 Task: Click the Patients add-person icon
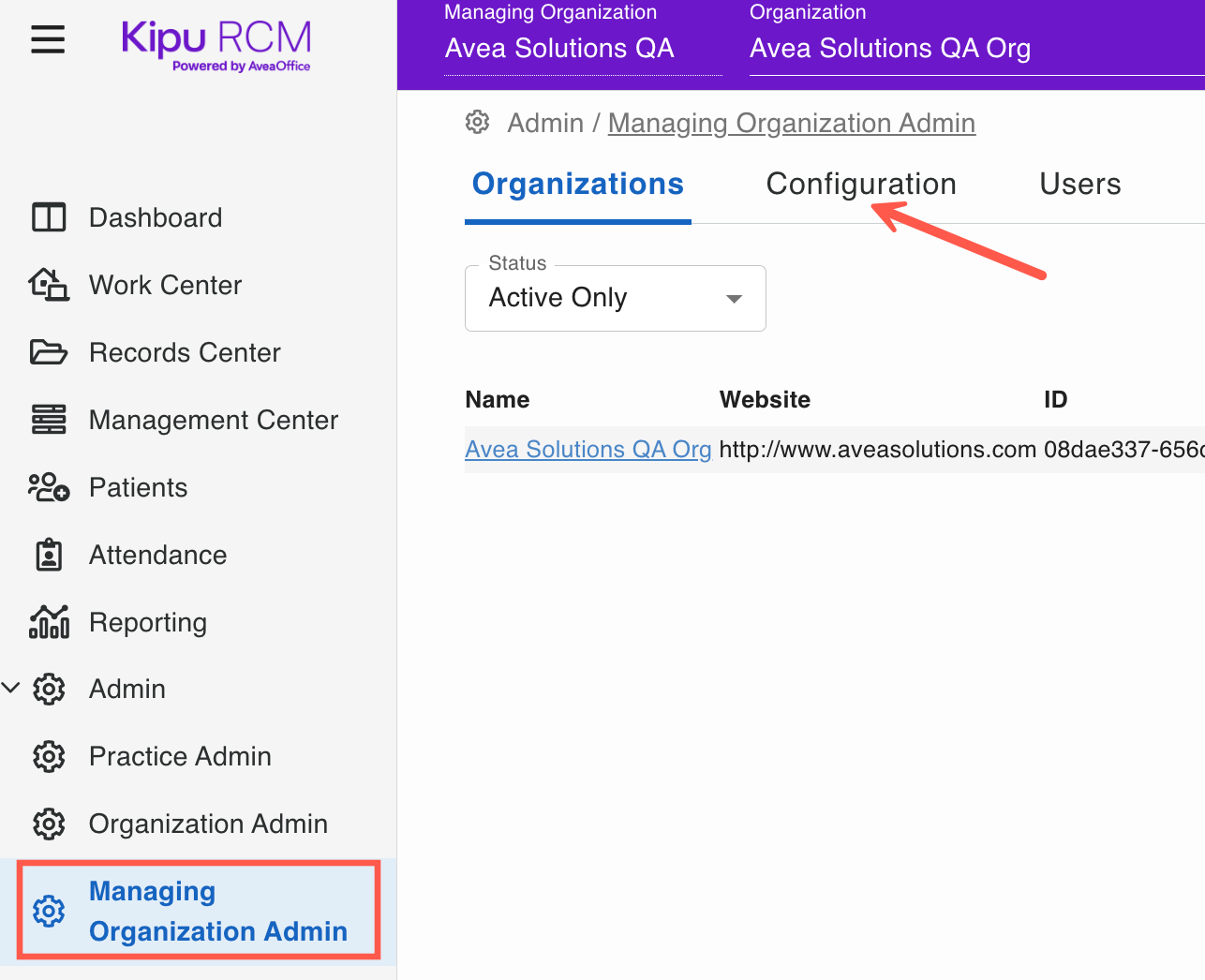49,487
